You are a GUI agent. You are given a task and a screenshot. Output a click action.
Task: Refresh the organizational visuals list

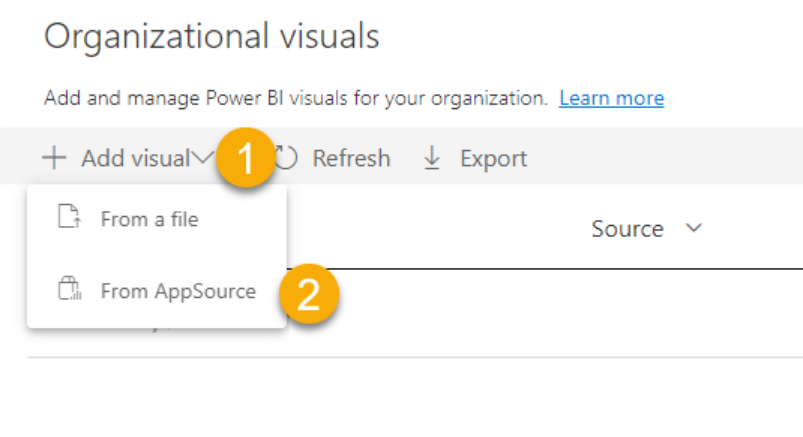(351, 158)
